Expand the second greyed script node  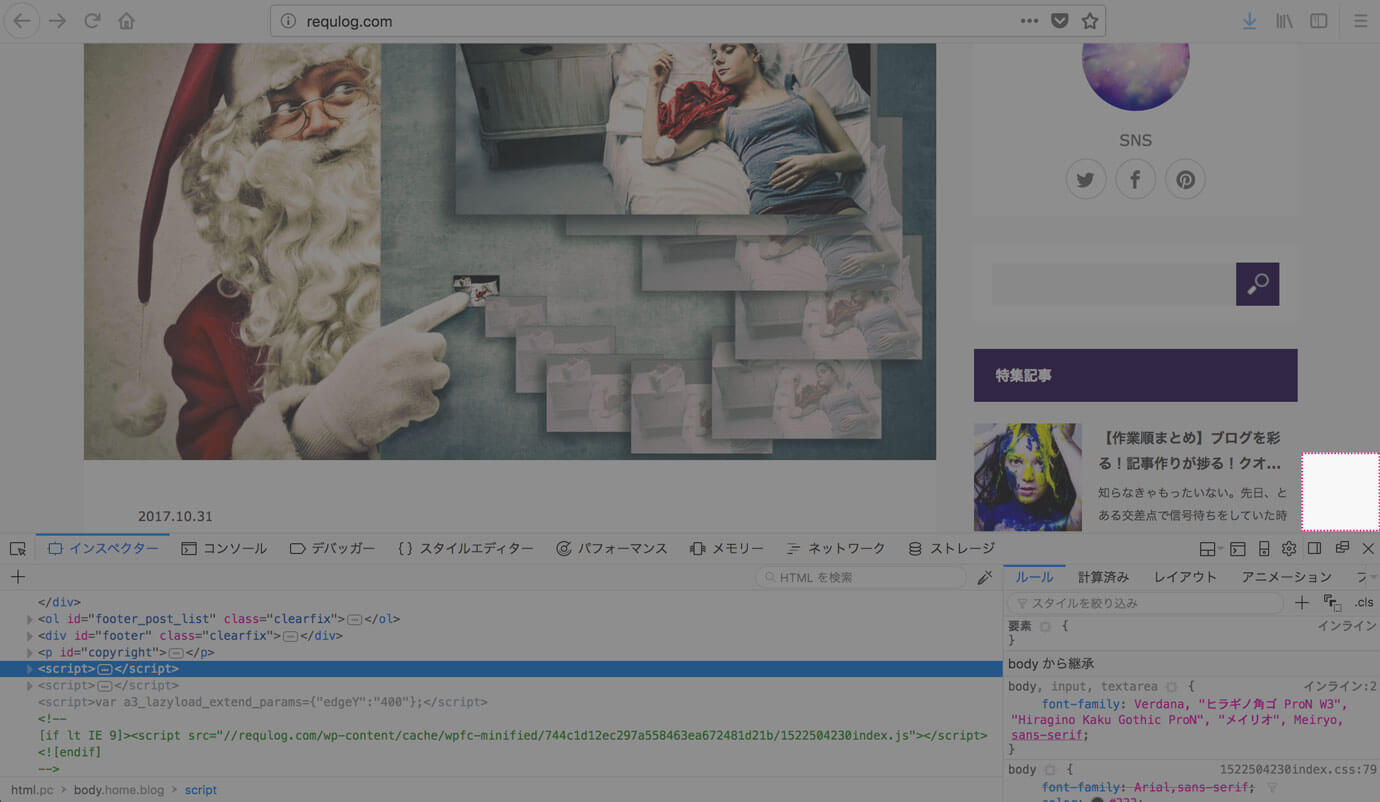pyautogui.click(x=30, y=686)
